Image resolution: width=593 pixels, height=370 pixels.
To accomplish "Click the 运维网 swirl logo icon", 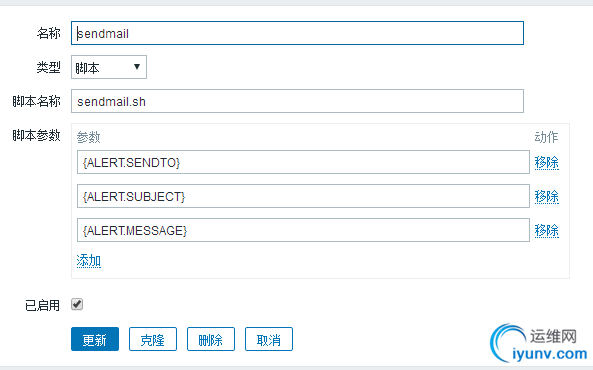I will pos(507,342).
